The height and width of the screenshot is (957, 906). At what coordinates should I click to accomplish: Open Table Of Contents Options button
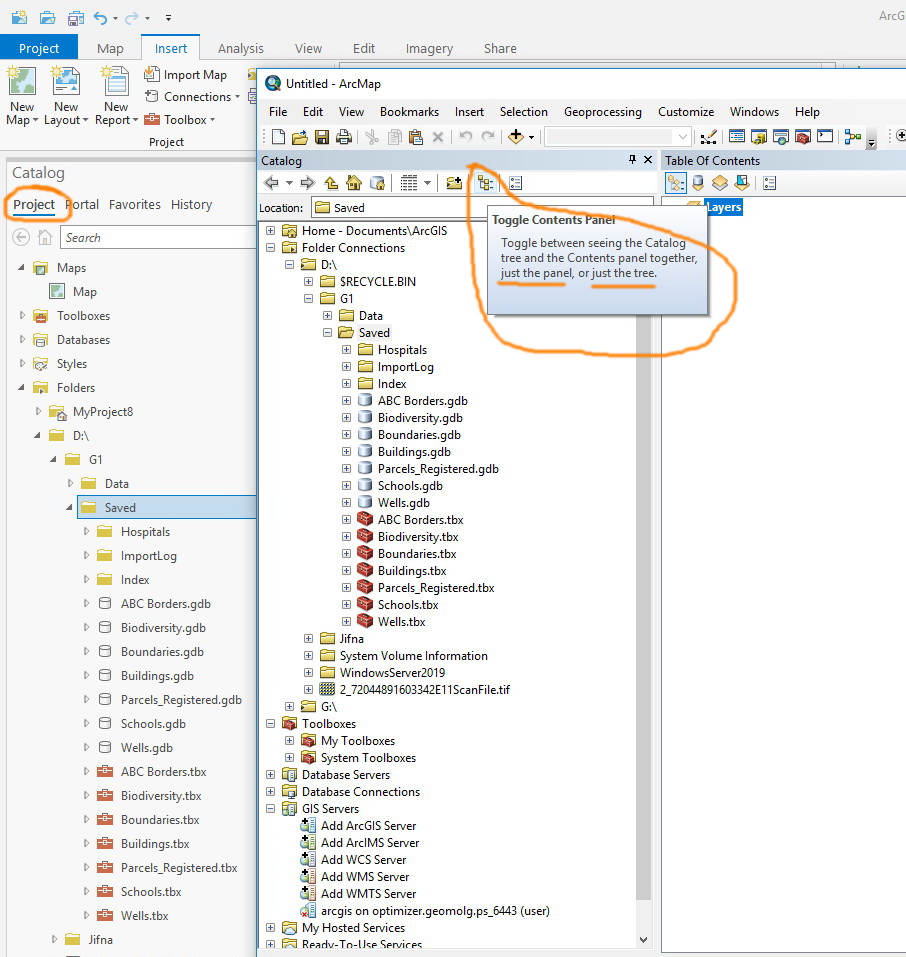pyautogui.click(x=769, y=182)
